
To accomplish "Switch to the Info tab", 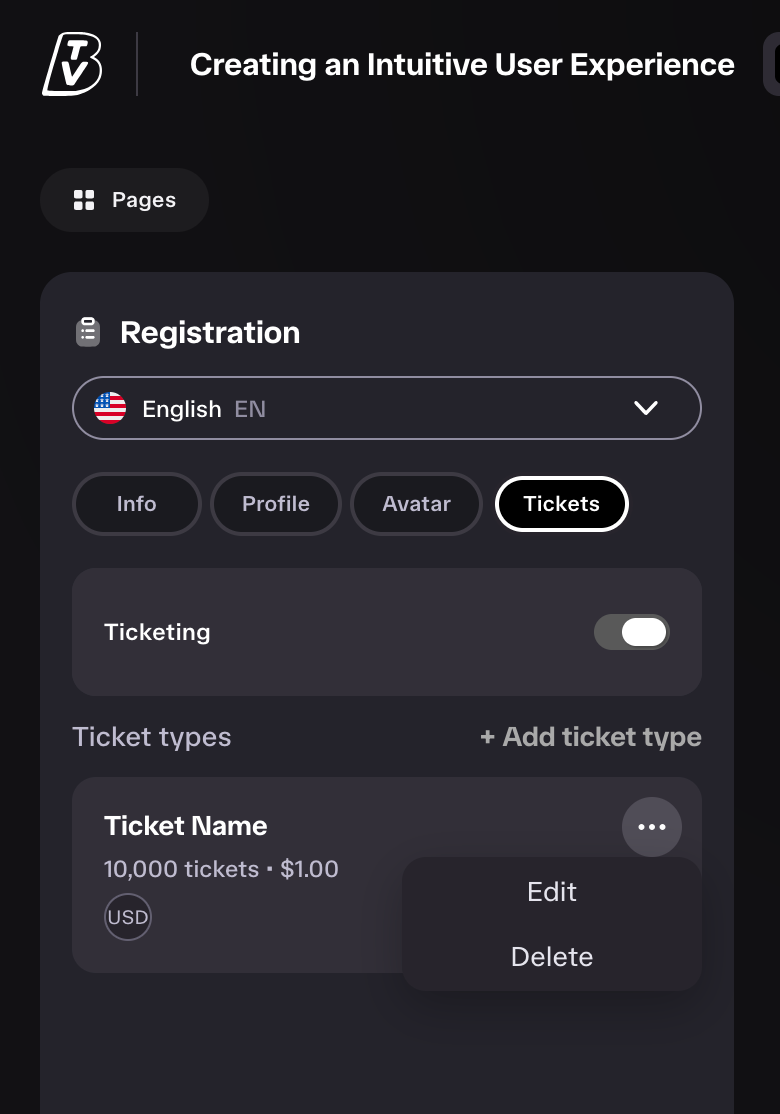I will click(136, 504).
